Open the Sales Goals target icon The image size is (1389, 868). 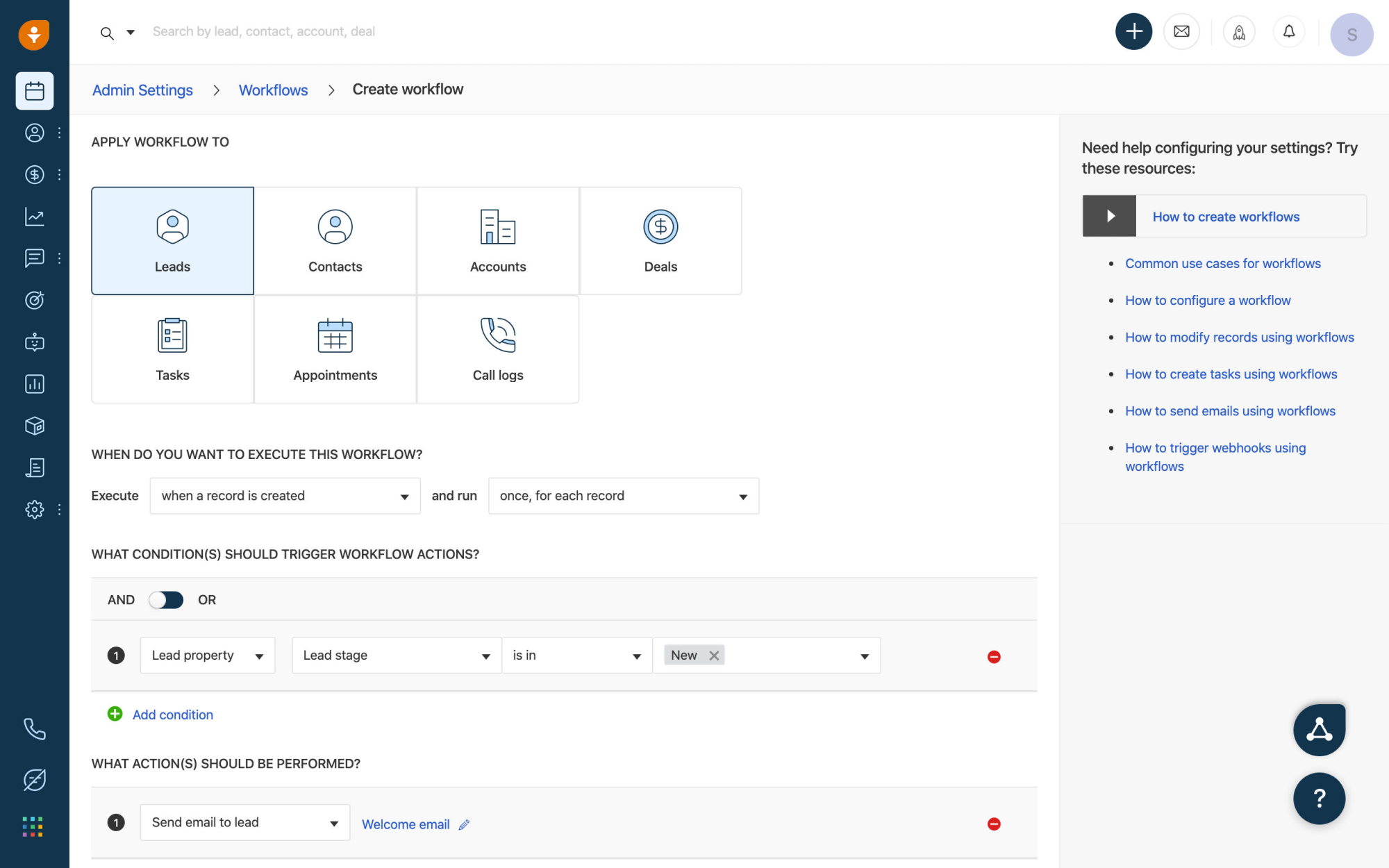click(35, 300)
